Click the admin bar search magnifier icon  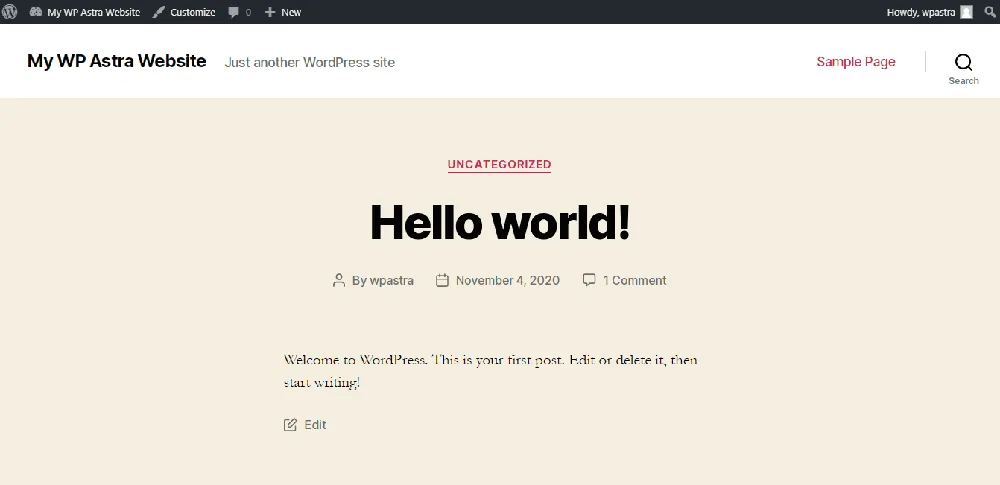[x=990, y=11]
